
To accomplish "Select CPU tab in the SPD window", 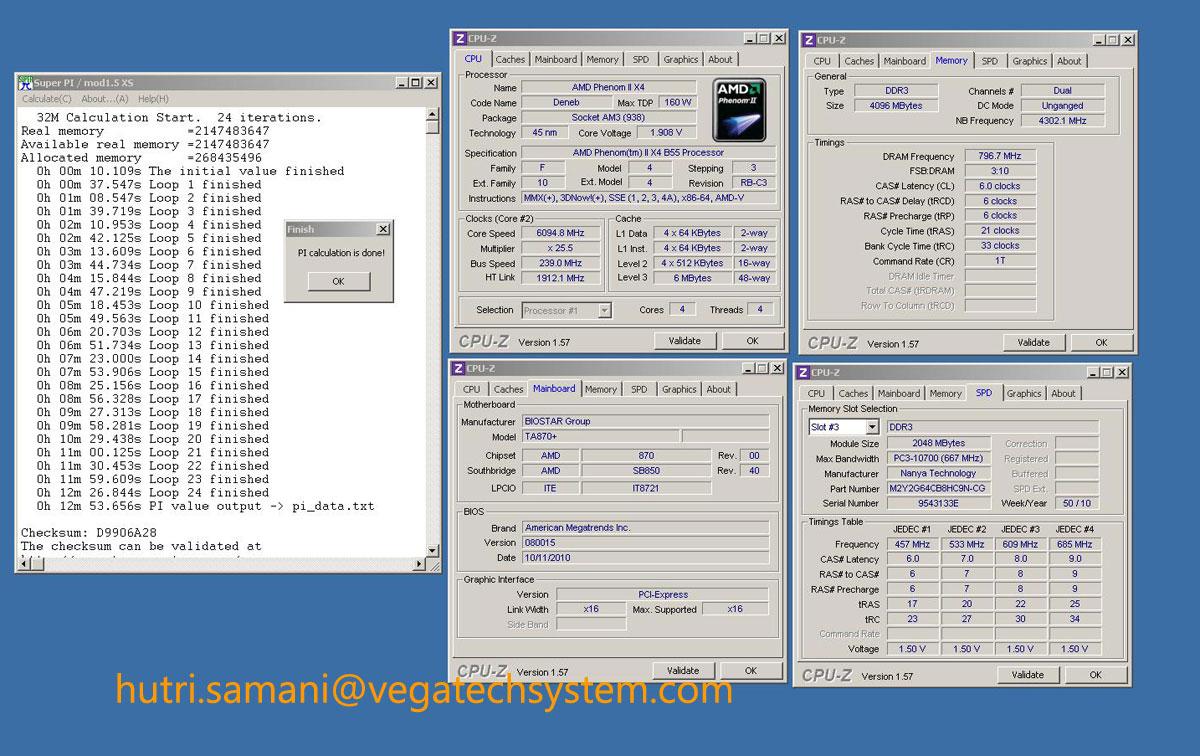I will click(816, 394).
